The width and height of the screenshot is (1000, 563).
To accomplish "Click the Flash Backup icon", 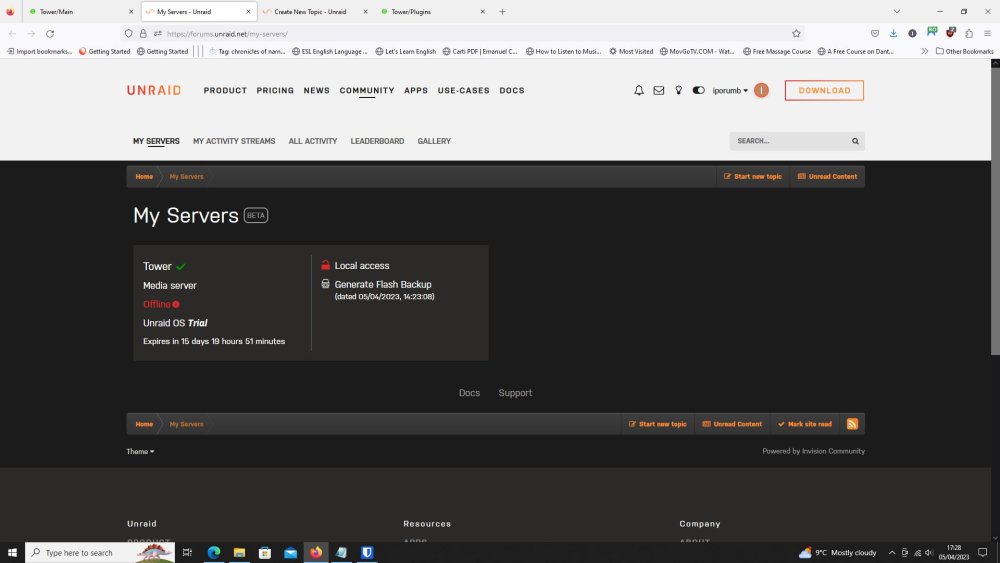I will pos(325,284).
